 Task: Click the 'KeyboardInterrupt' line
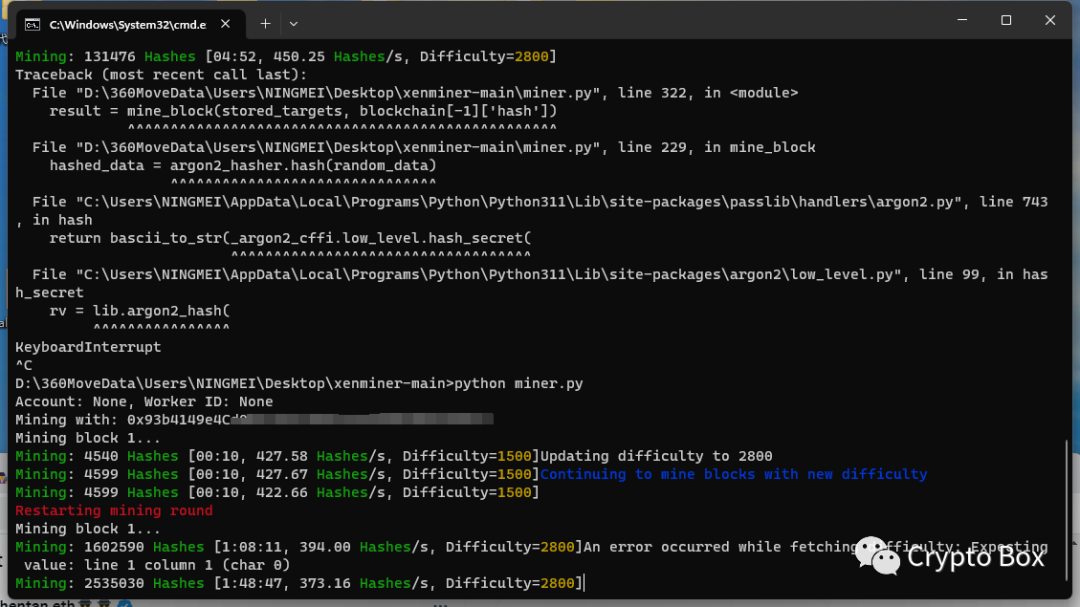coord(88,347)
